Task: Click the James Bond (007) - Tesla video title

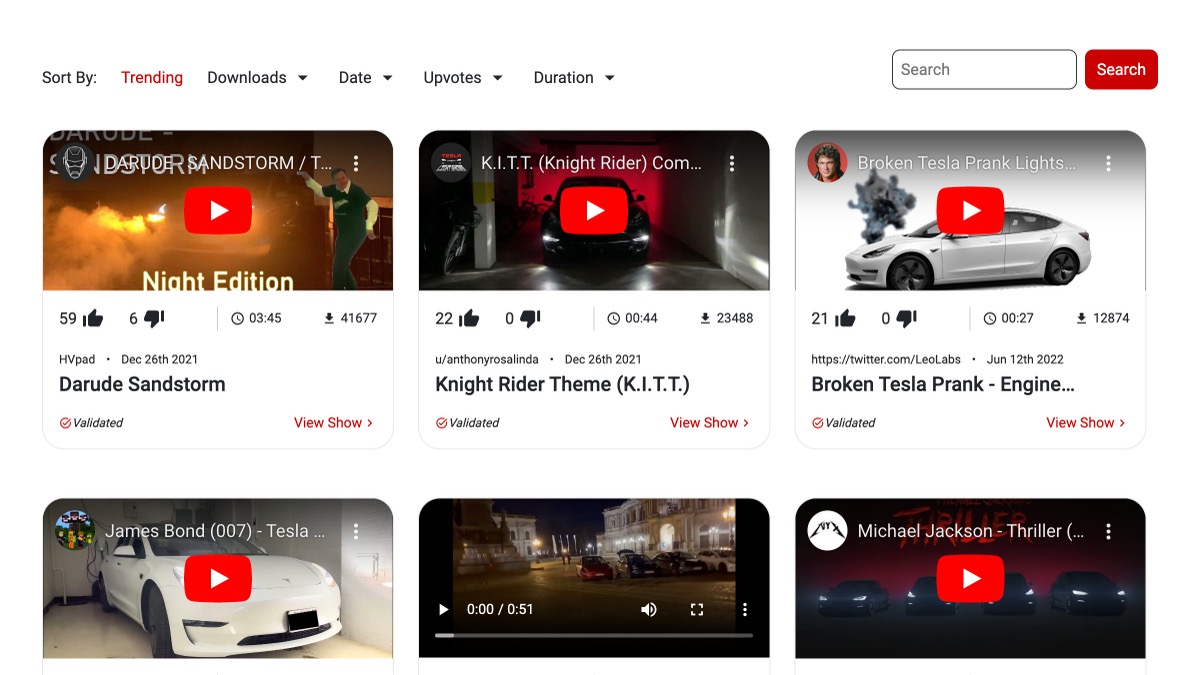Action: point(215,531)
